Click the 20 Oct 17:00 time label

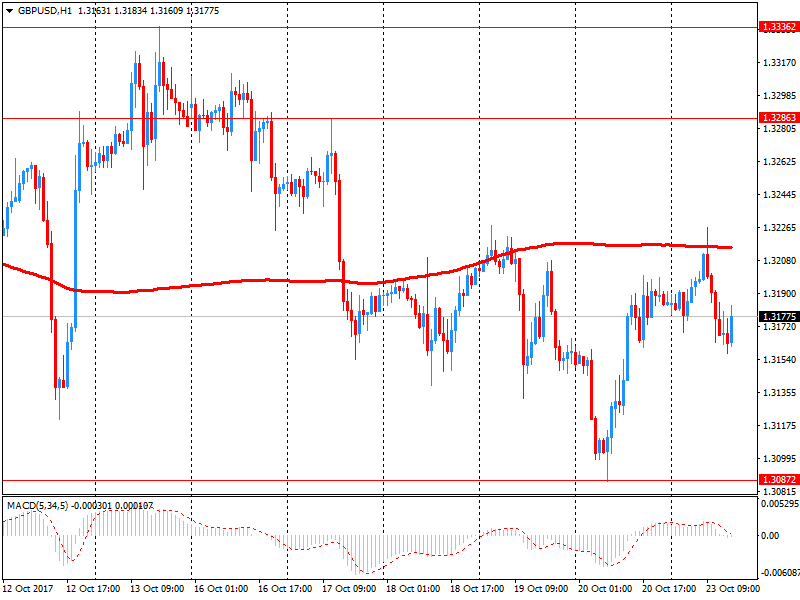(669, 589)
